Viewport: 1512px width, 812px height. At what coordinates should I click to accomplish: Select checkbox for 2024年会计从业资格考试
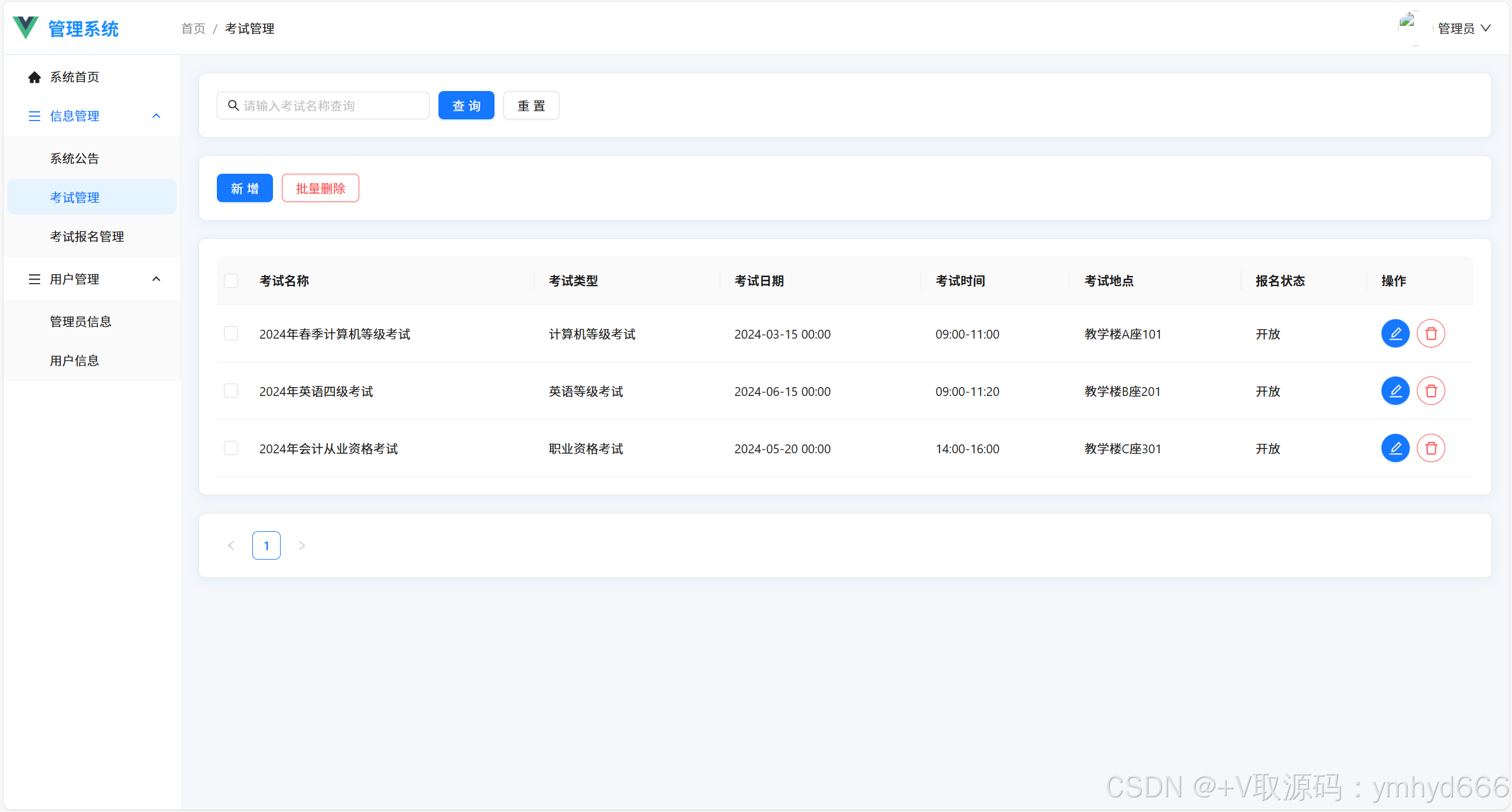pyautogui.click(x=231, y=449)
